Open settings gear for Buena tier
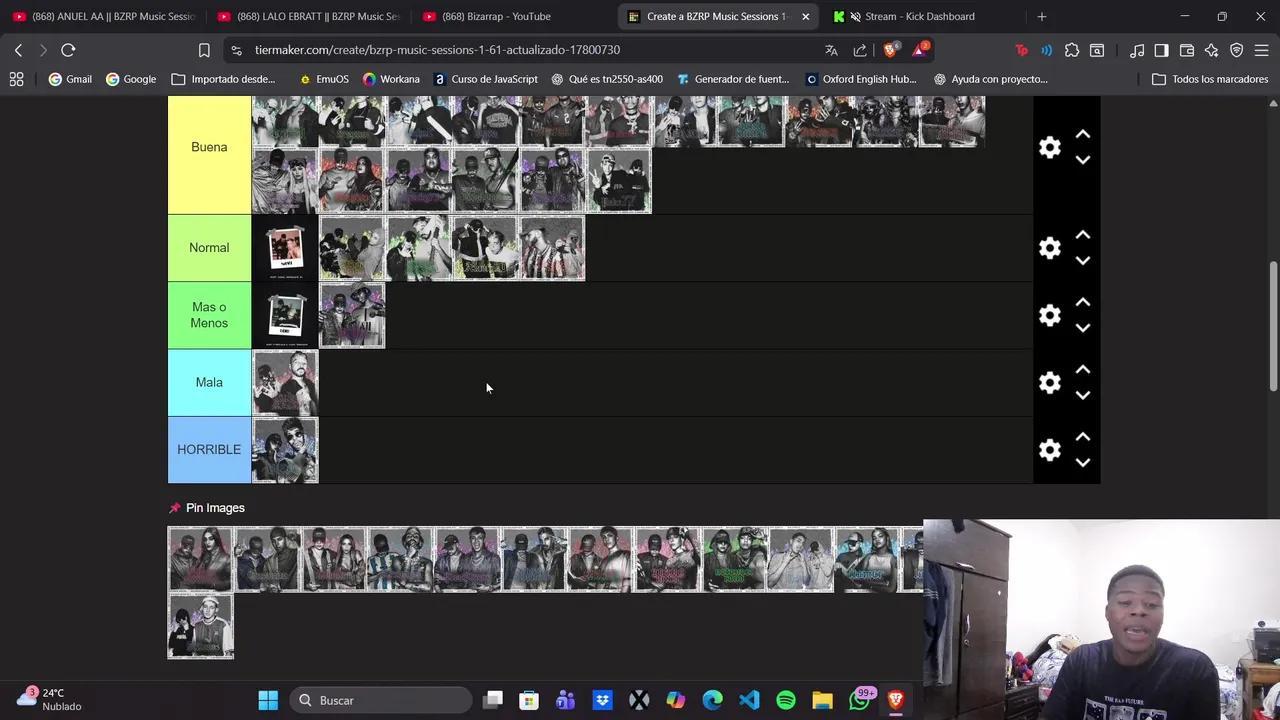The width and height of the screenshot is (1280, 720). [1049, 147]
